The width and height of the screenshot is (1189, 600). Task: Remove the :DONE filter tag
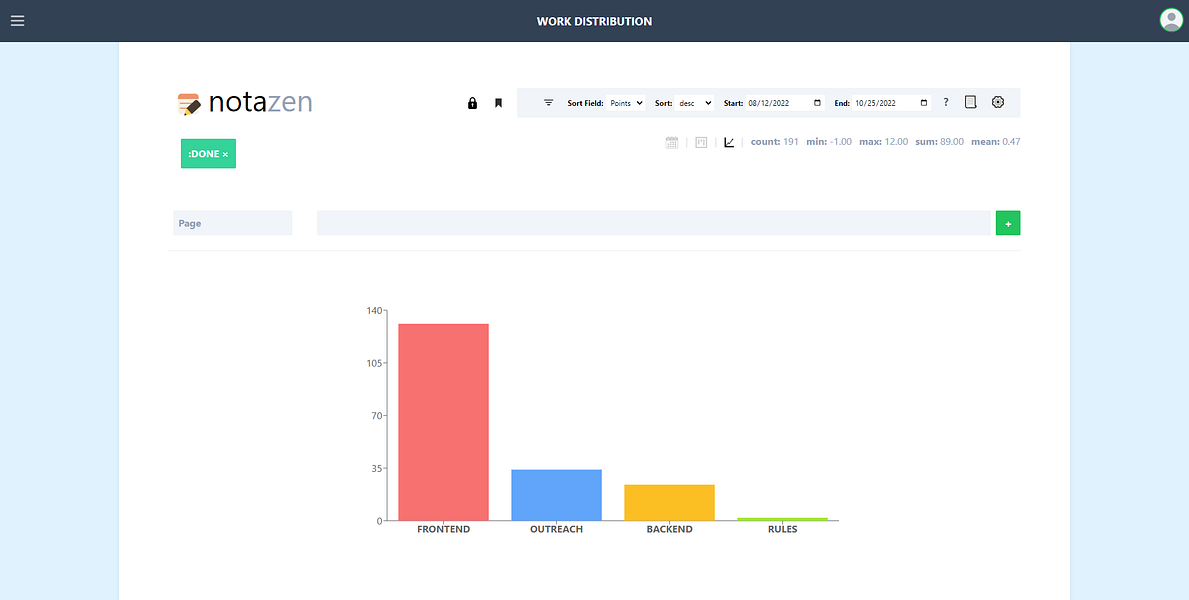(225, 154)
